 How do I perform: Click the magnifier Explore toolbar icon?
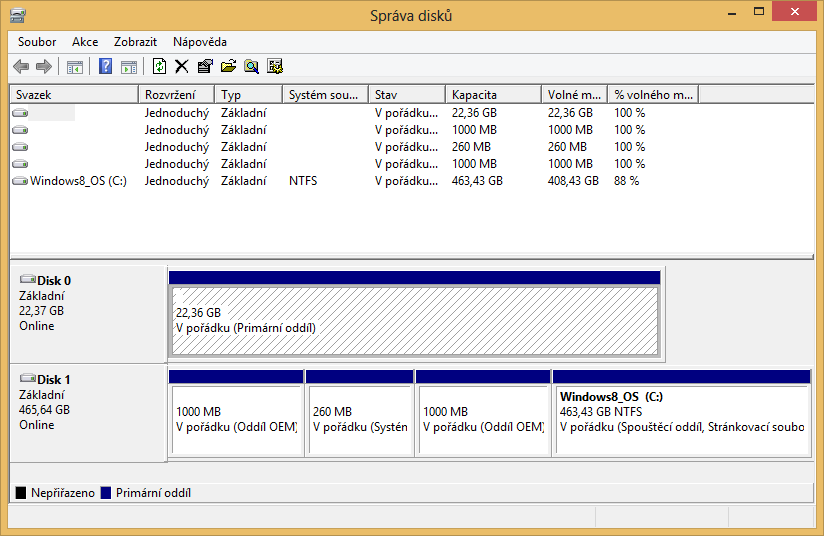pos(251,67)
